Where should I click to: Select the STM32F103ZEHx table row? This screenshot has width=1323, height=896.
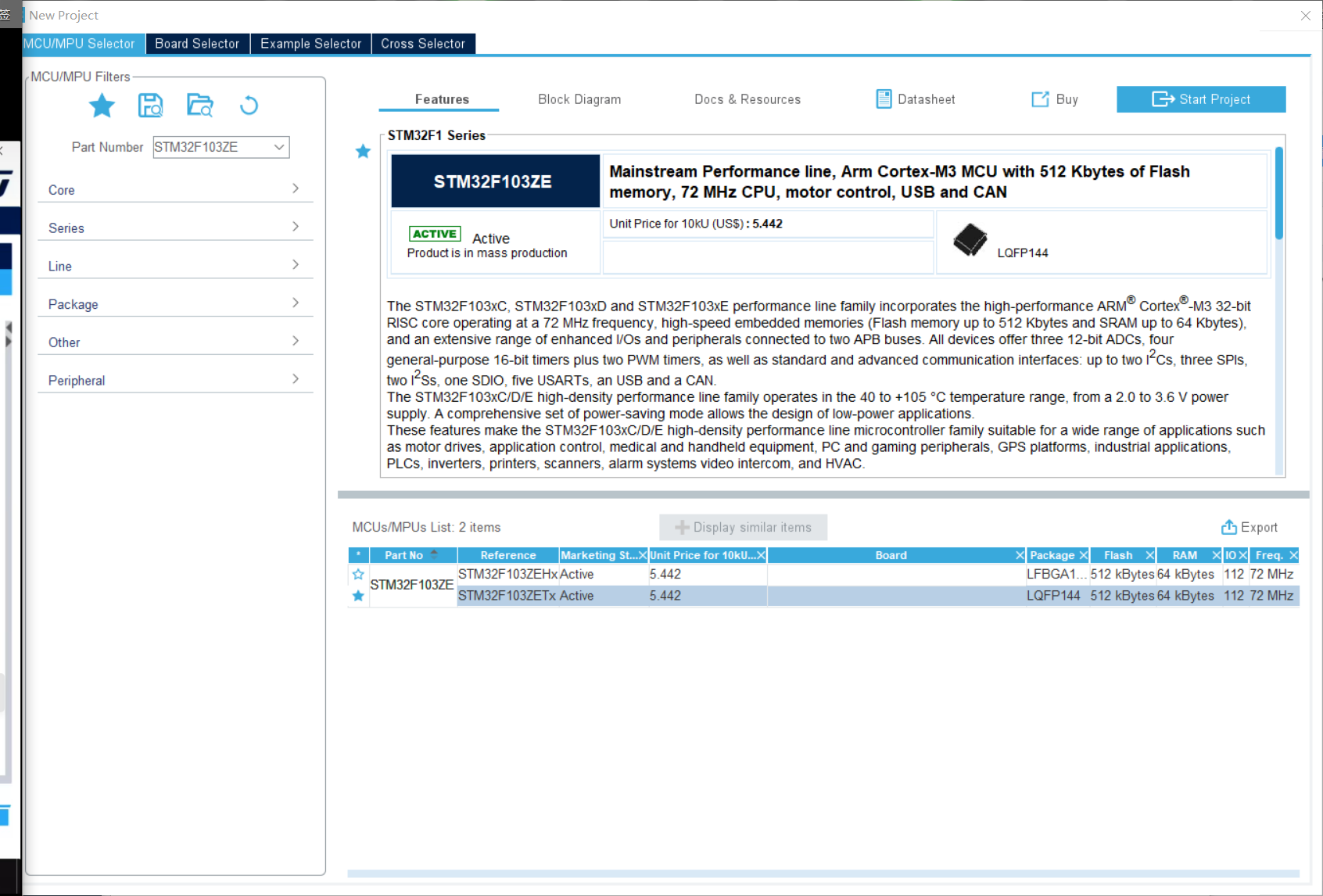click(x=878, y=574)
